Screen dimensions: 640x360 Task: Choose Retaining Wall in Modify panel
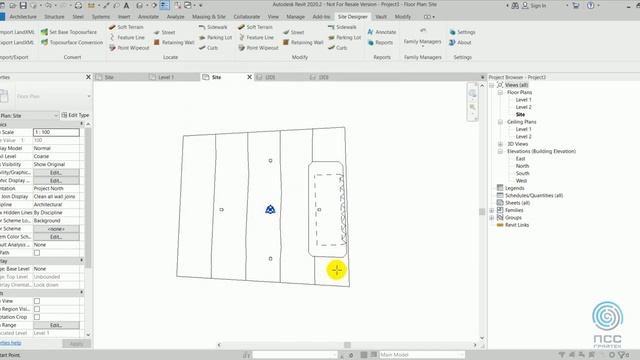coord(302,42)
